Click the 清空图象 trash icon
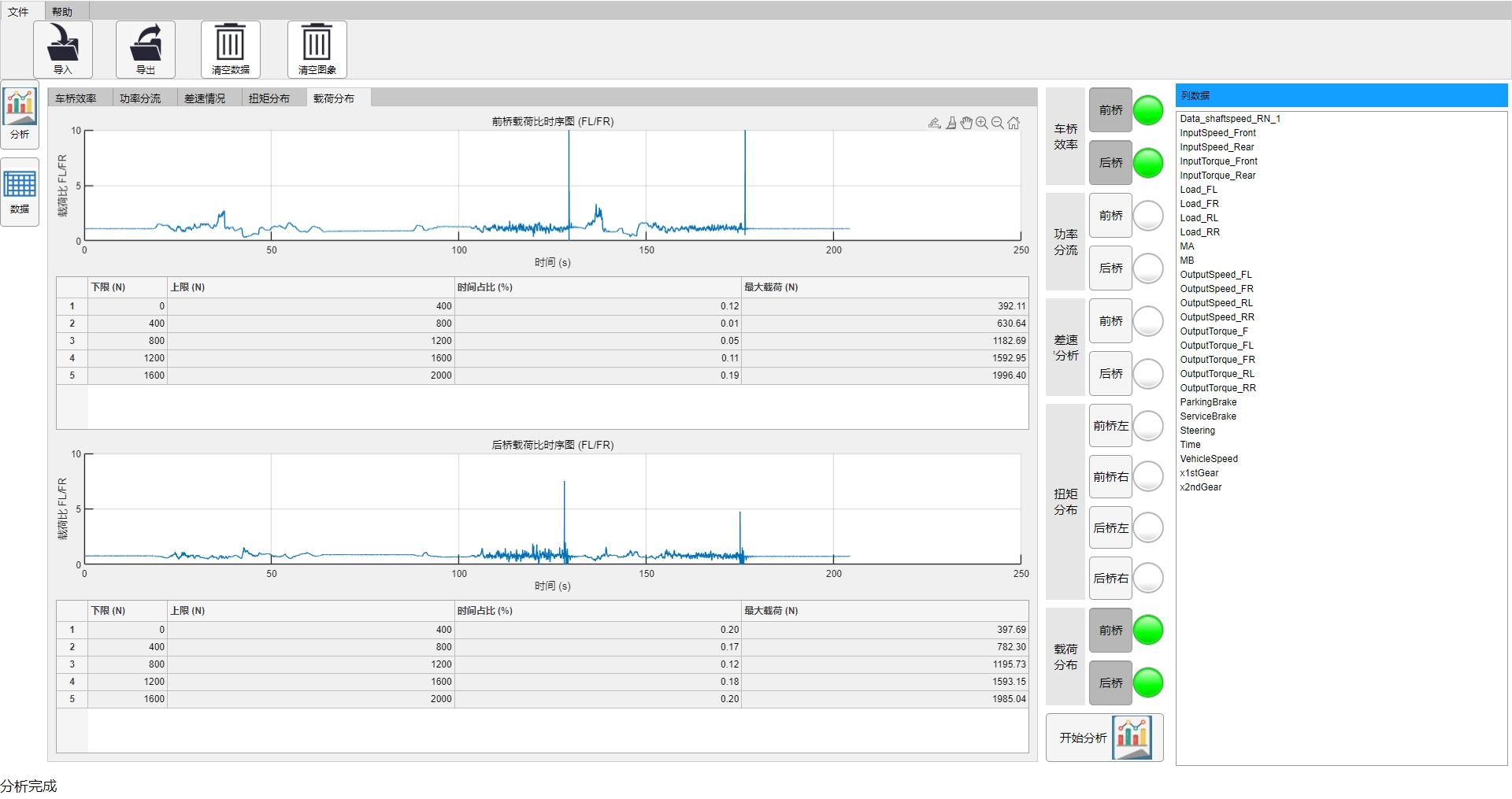 tap(317, 49)
